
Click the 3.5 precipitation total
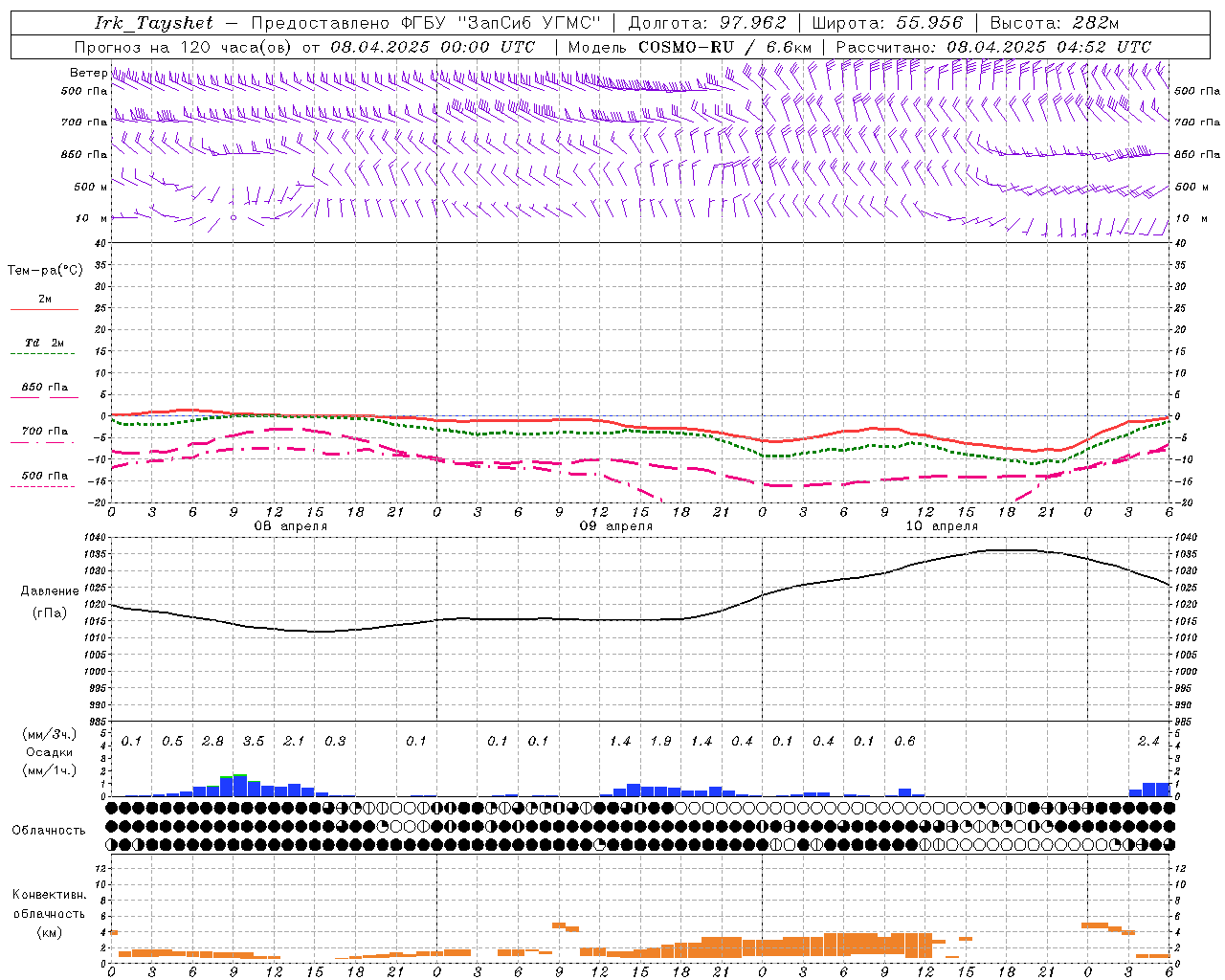254,742
